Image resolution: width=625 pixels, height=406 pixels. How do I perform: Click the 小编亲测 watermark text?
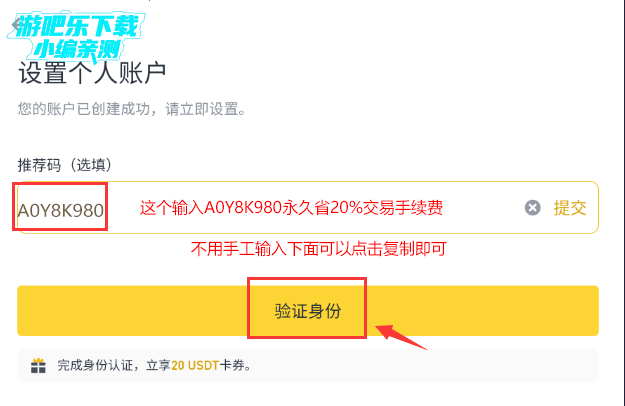point(77,50)
